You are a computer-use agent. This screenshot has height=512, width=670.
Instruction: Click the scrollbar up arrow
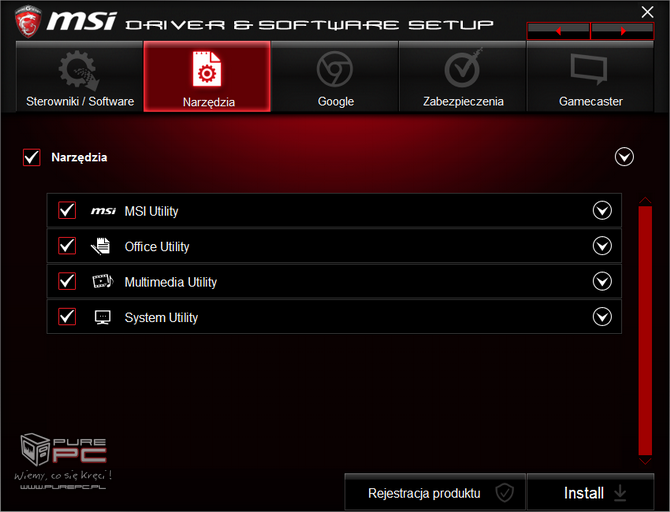(645, 200)
